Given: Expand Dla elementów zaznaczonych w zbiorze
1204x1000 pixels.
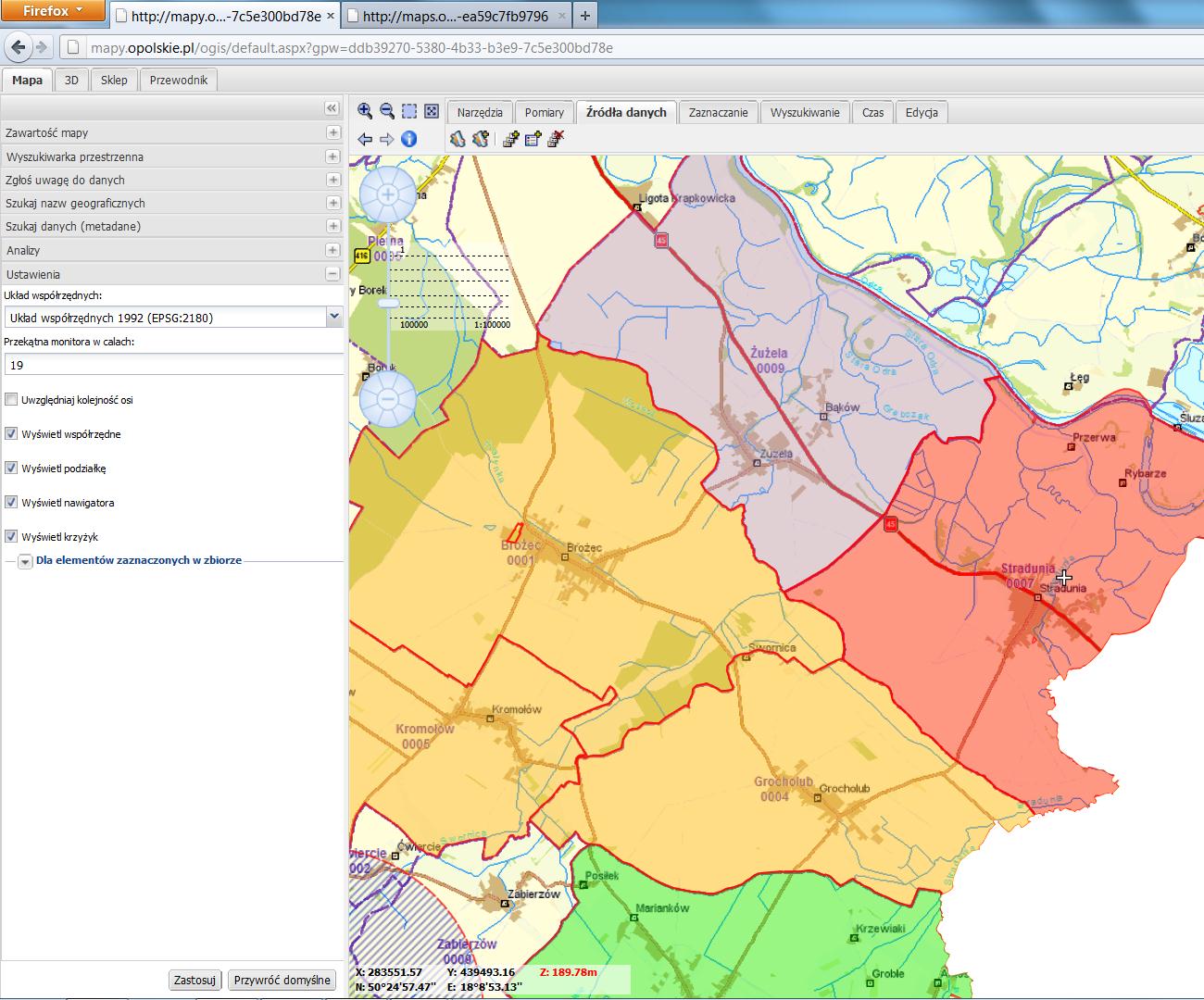Looking at the screenshot, I should click(x=25, y=562).
